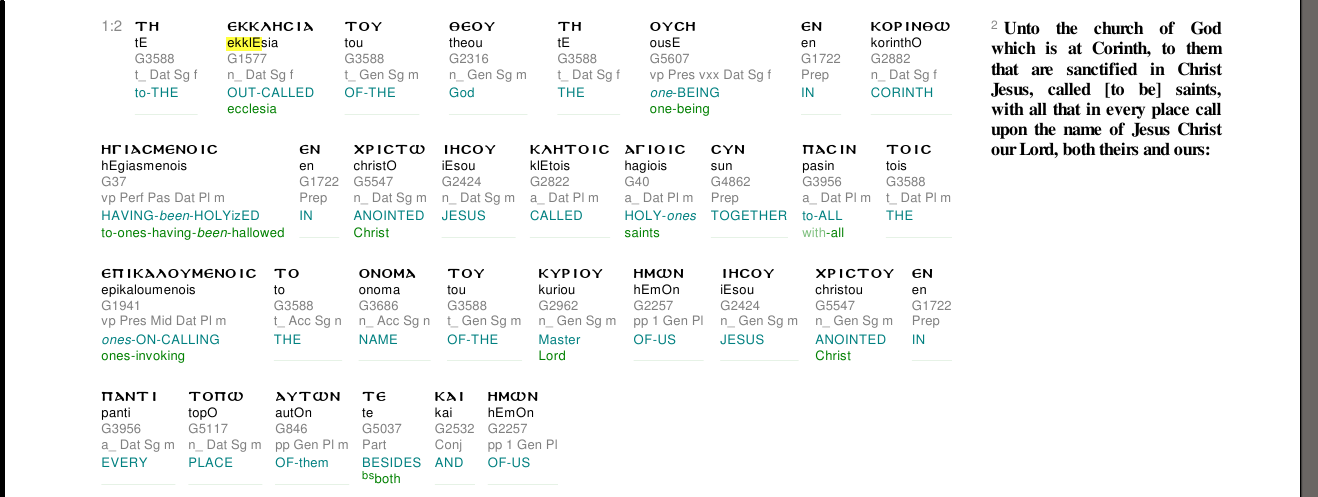Screen dimensions: 1318x497
Task: Click the gloss OUT-CALLED
Action: (270, 92)
